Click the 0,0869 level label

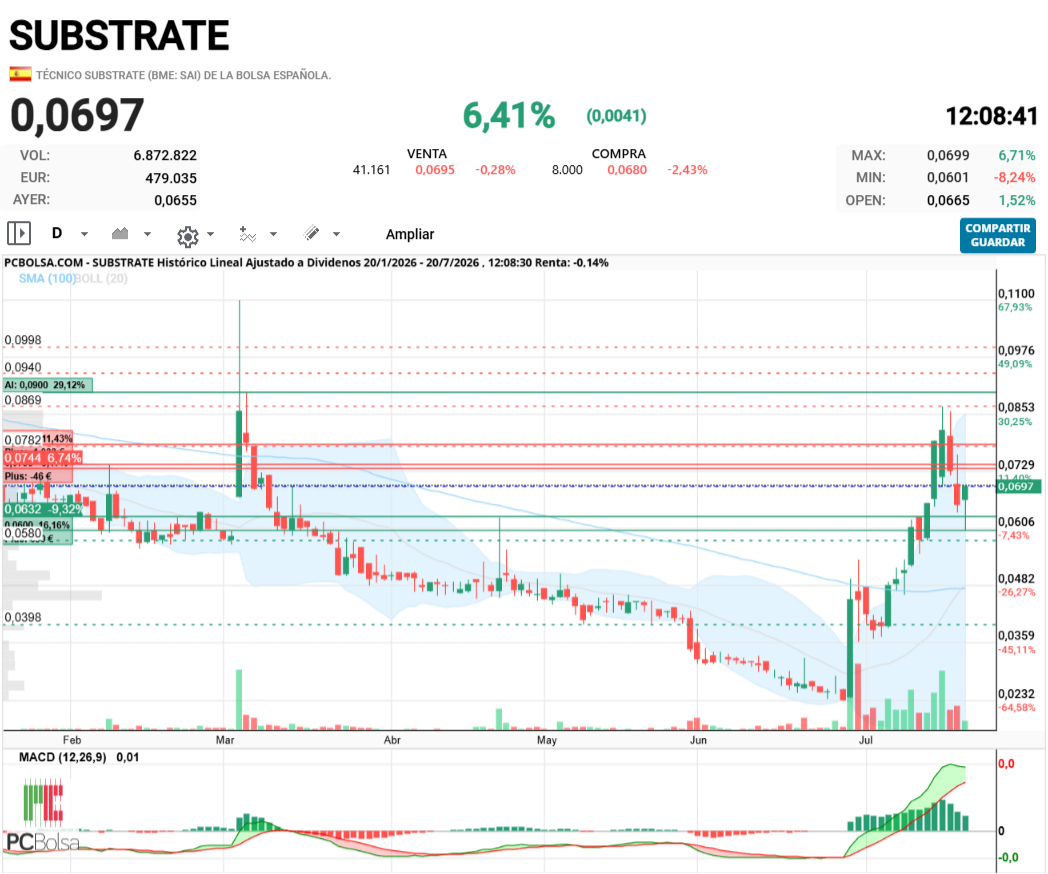[x=23, y=400]
